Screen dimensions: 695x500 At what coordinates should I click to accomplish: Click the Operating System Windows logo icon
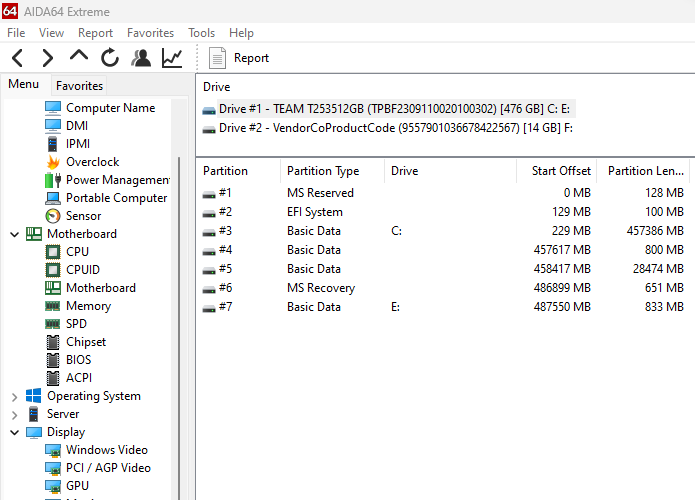[34, 396]
